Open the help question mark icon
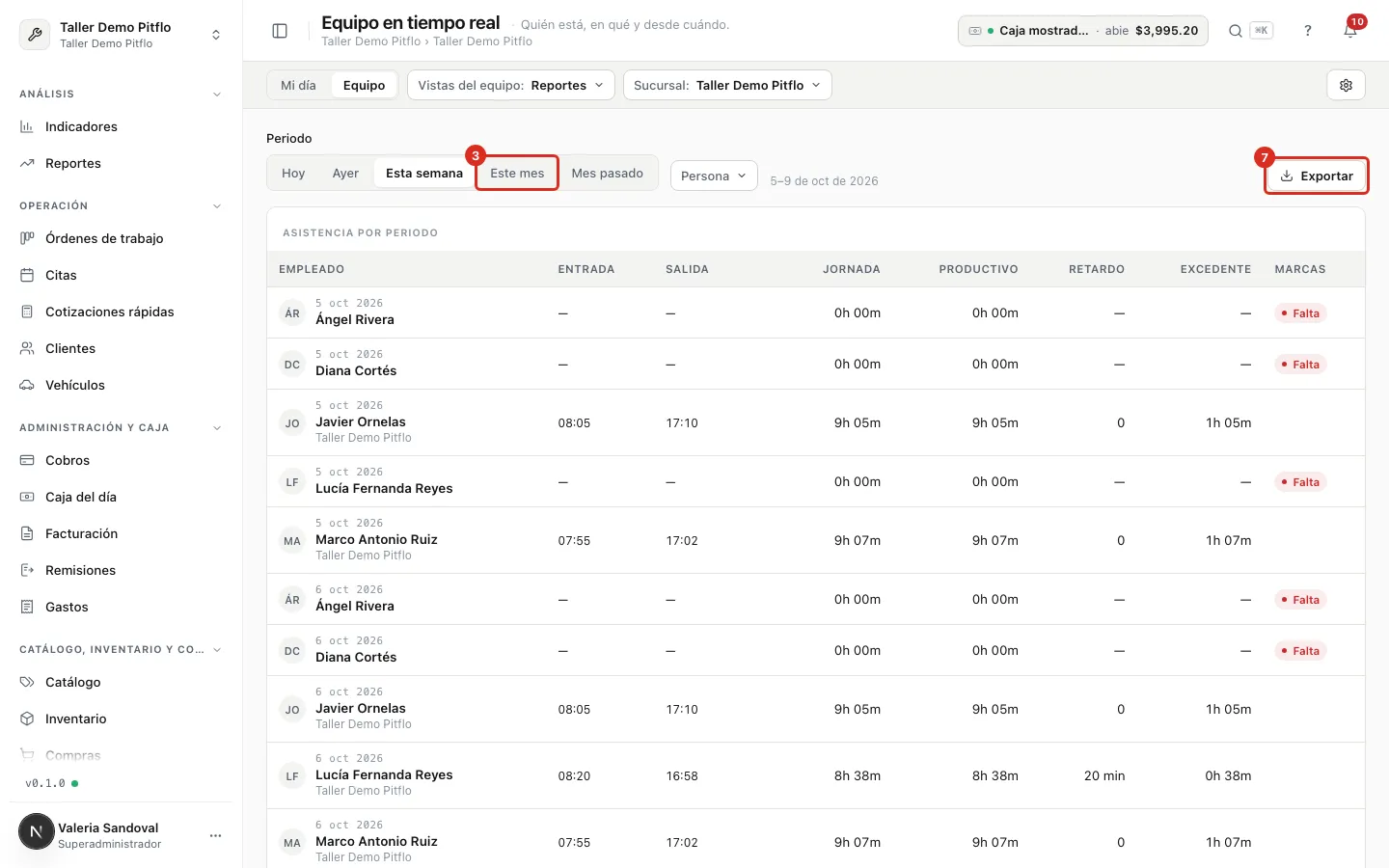 (x=1308, y=31)
